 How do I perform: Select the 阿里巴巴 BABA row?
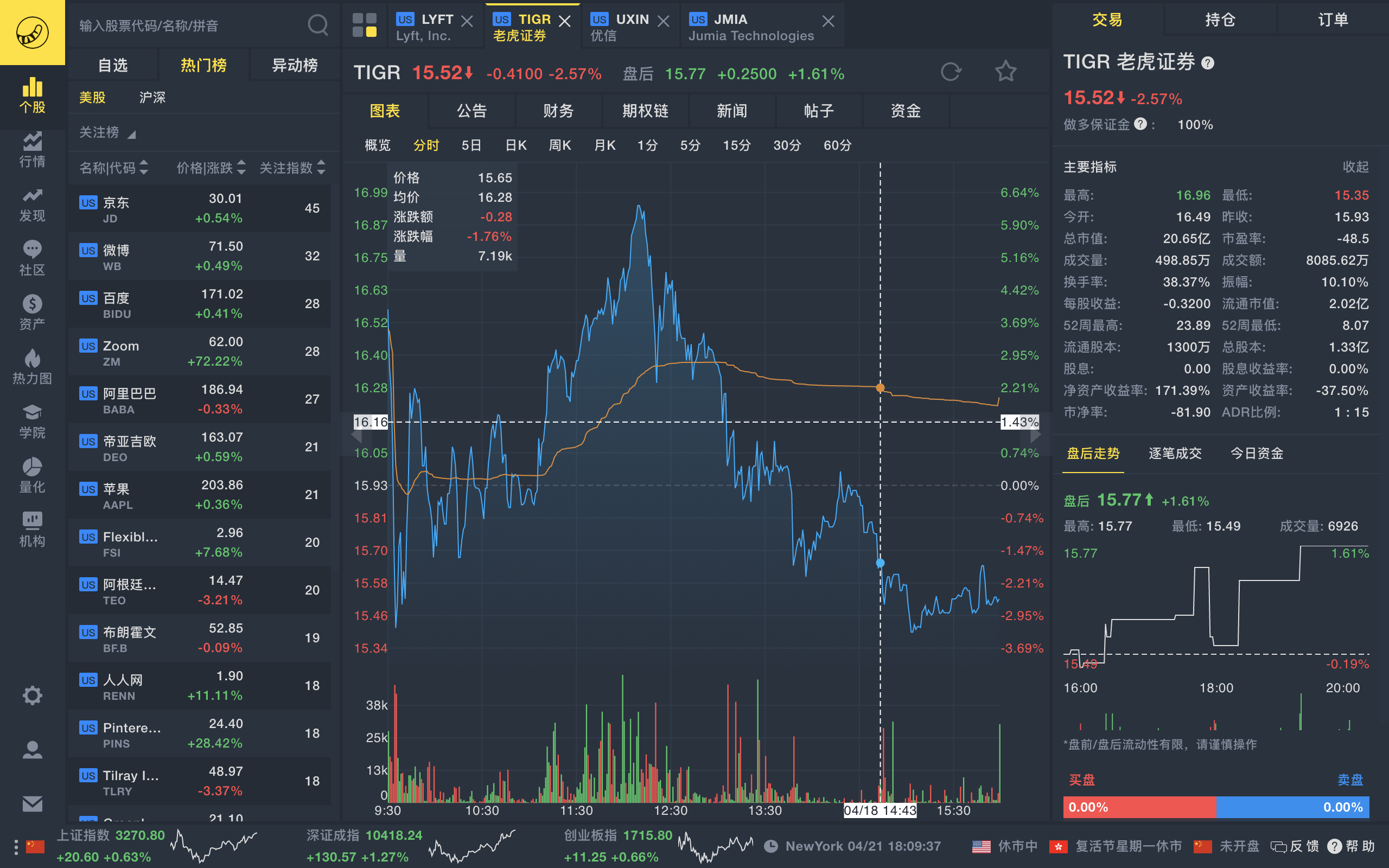(x=200, y=399)
